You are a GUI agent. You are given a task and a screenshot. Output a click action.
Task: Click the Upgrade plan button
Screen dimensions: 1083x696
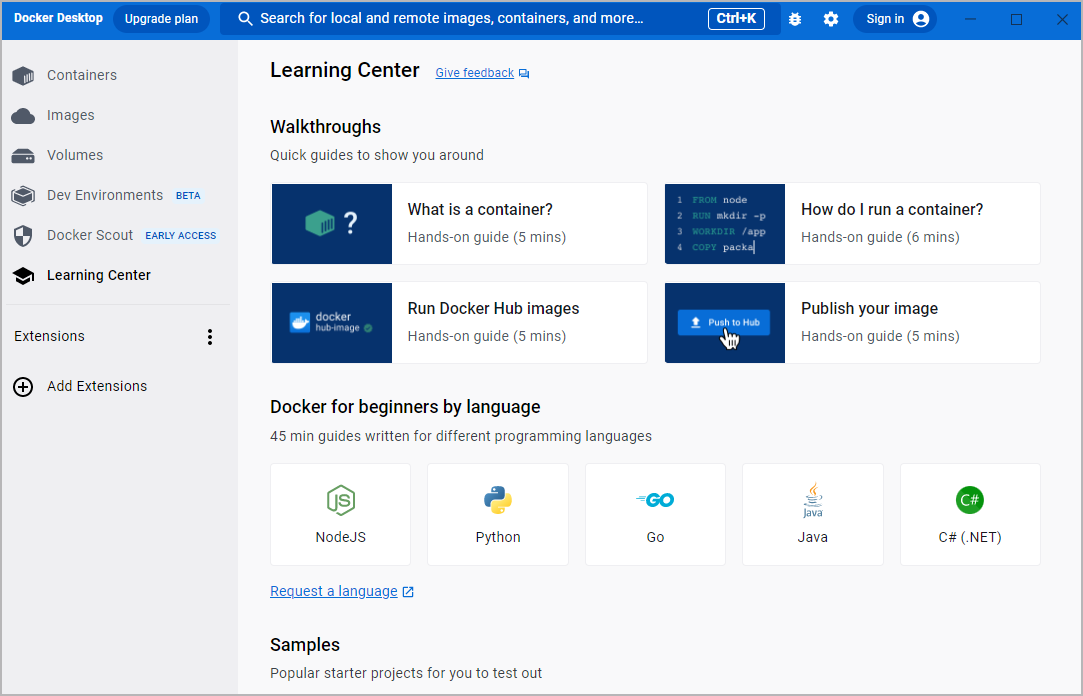click(161, 19)
